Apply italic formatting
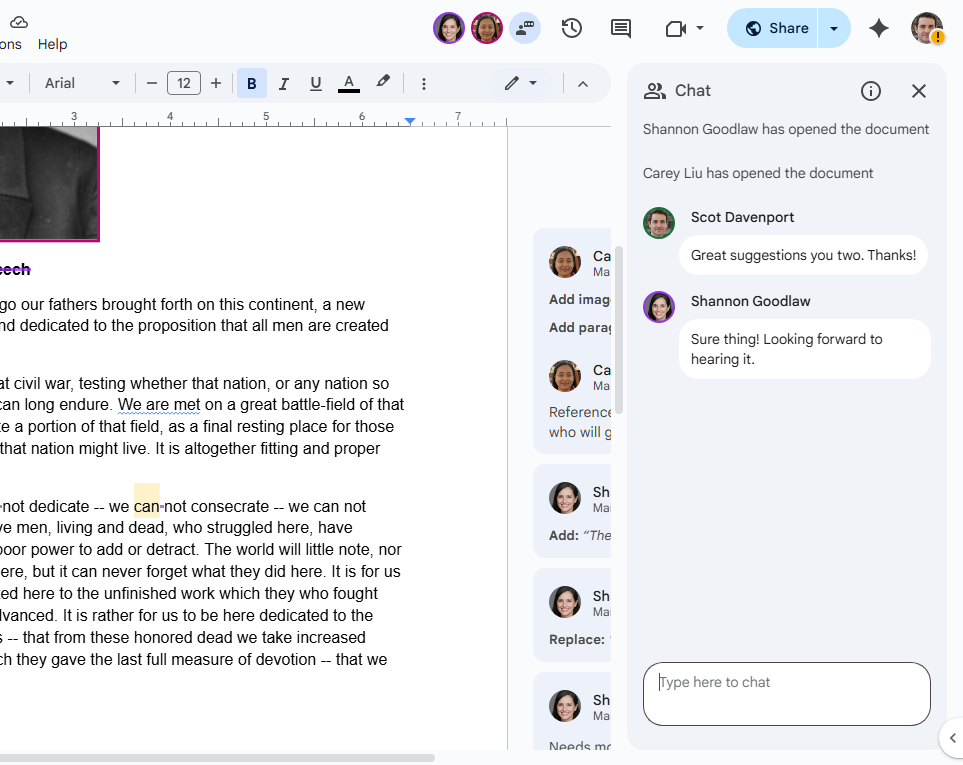This screenshot has width=963, height=765. [283, 83]
